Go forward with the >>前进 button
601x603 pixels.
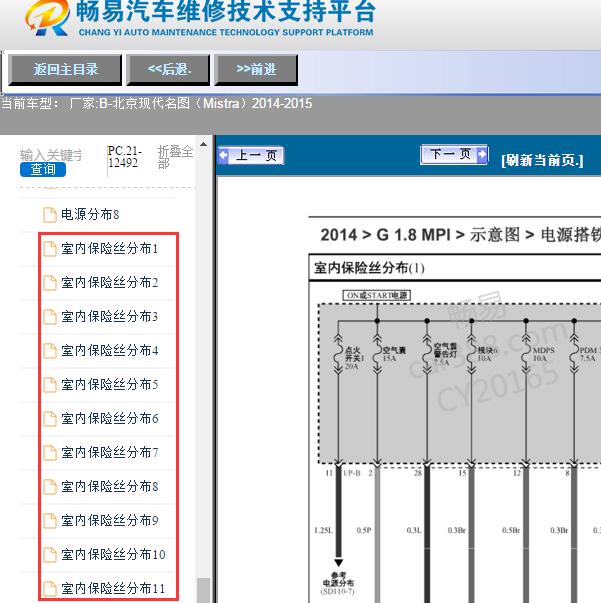tap(256, 70)
